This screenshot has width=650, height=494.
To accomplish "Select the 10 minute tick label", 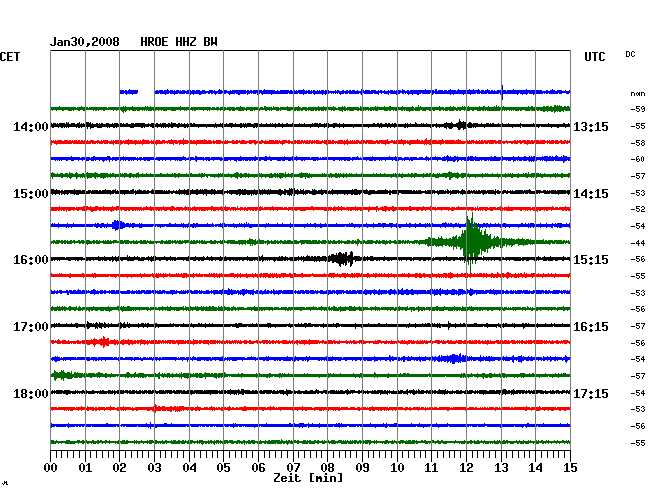I will [x=397, y=468].
